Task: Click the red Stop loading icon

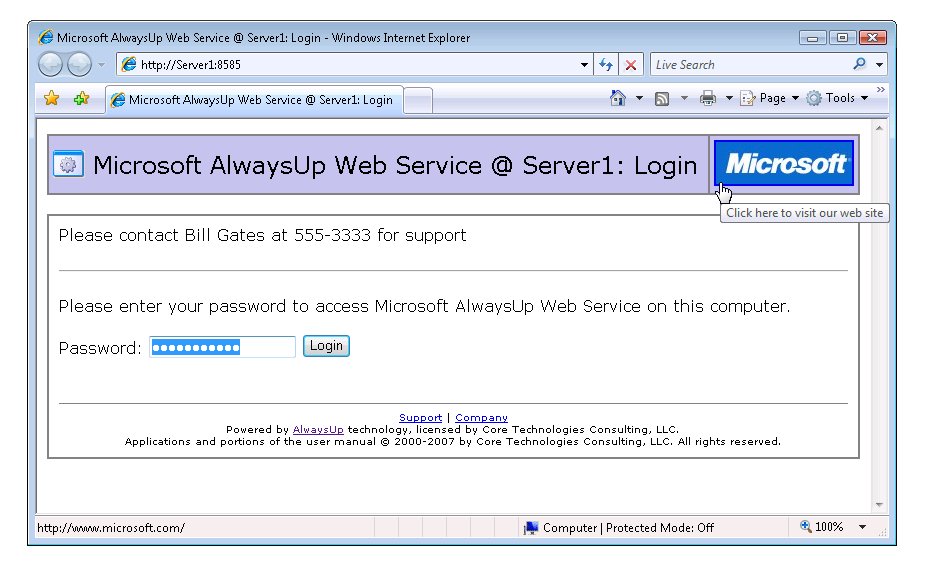Action: 631,65
